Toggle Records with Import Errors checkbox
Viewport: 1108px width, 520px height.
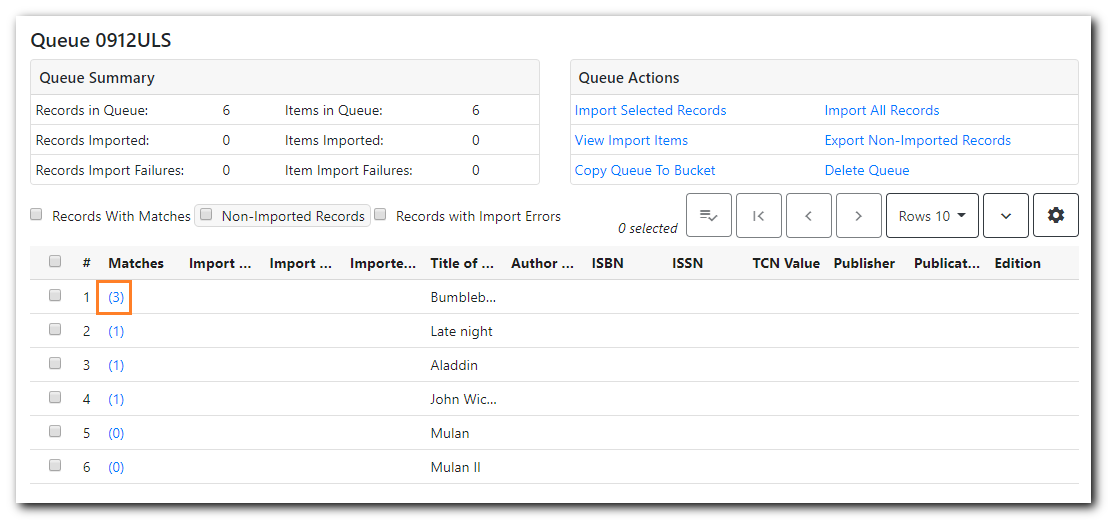tap(380, 215)
